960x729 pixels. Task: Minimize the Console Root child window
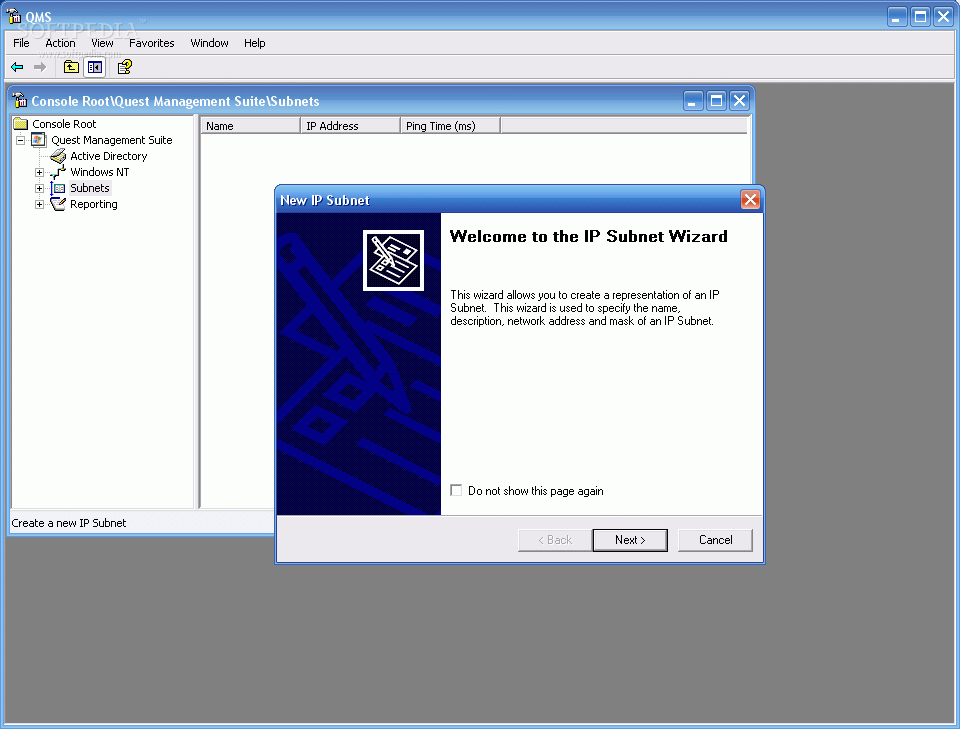pos(693,100)
